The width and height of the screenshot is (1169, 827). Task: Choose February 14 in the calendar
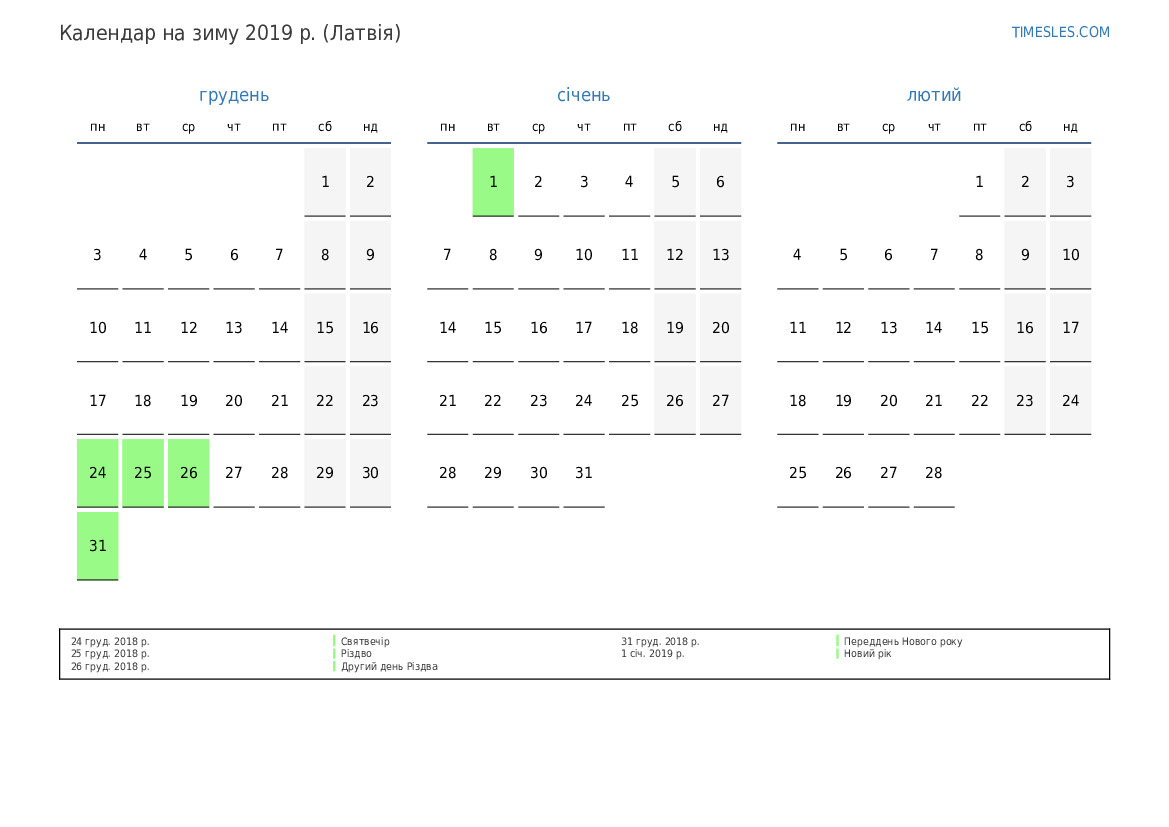click(x=934, y=328)
